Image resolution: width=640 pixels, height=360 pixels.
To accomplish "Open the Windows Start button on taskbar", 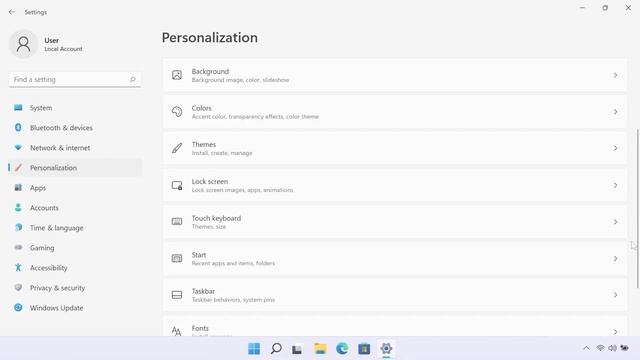I will [254, 349].
